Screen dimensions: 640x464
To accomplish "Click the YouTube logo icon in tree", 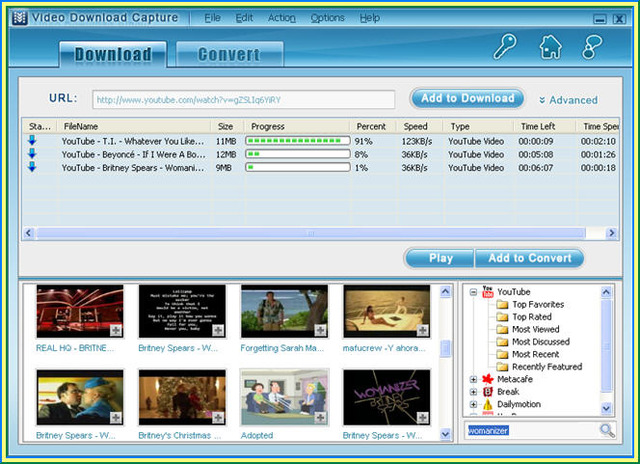I will (487, 291).
